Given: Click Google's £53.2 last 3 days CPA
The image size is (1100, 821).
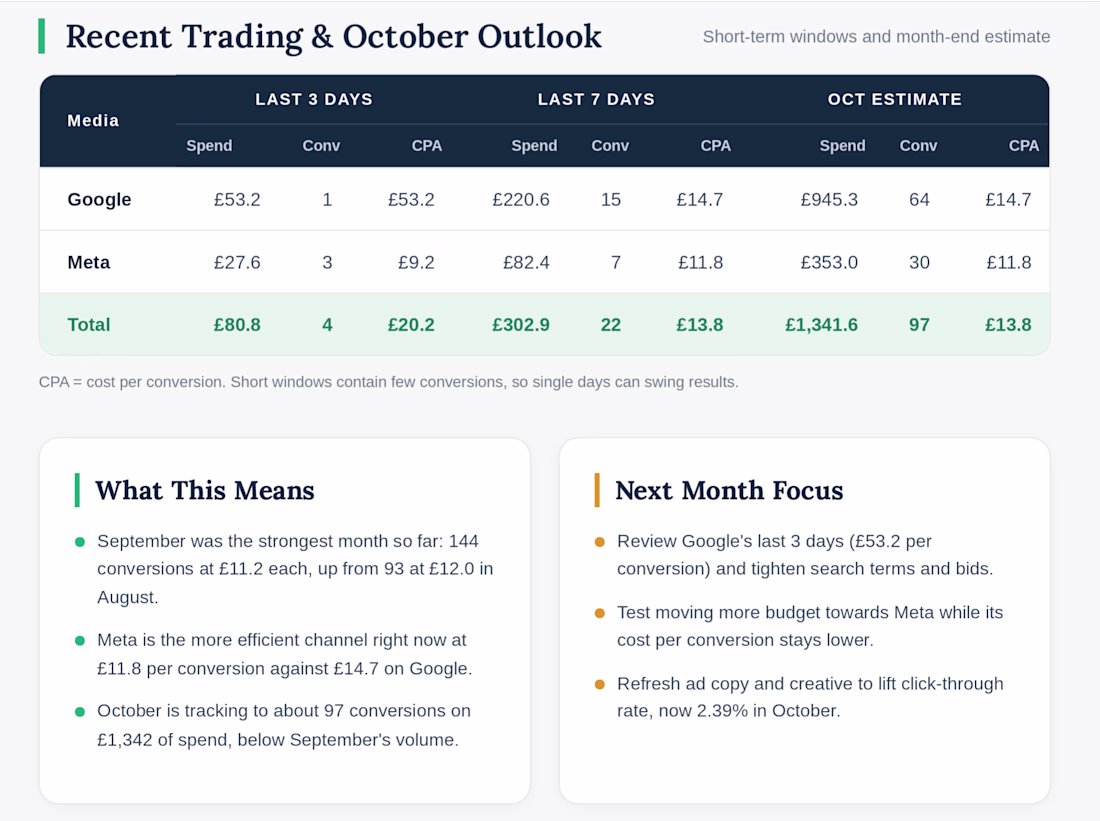Looking at the screenshot, I should (x=411, y=199).
